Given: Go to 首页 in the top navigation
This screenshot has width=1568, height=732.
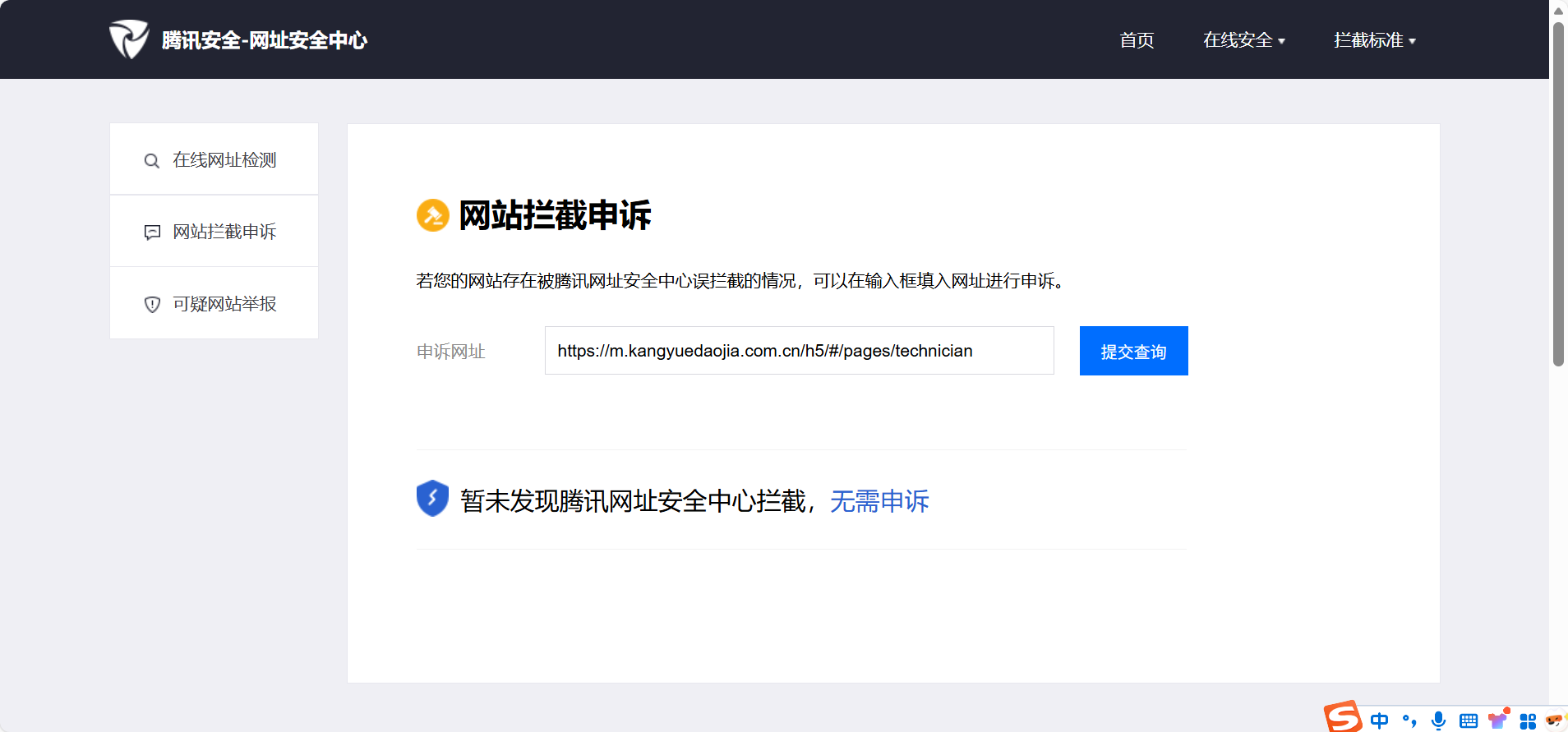Looking at the screenshot, I should click(x=1137, y=40).
